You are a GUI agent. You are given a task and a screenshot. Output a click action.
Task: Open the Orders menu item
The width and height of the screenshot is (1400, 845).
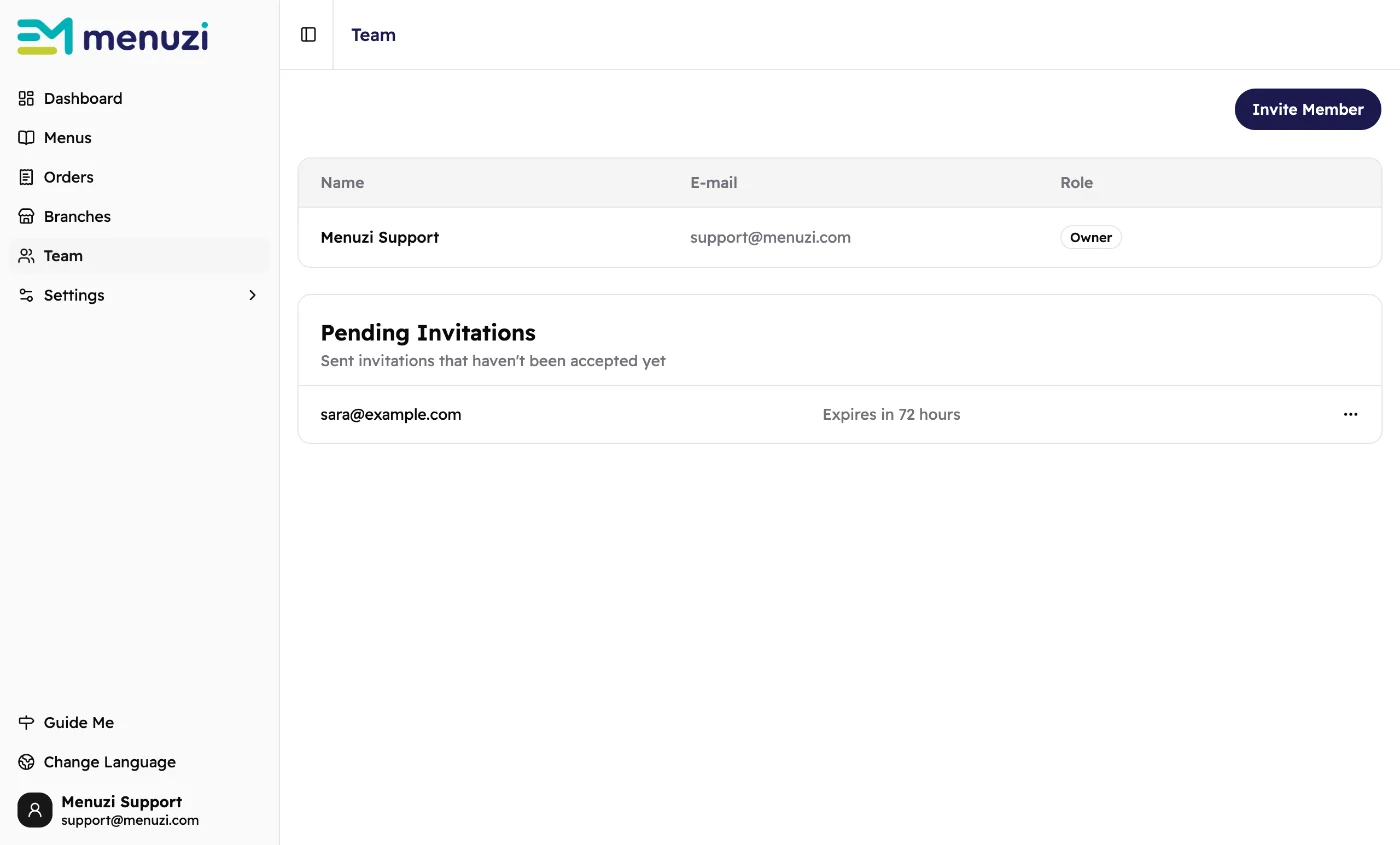tap(139, 177)
